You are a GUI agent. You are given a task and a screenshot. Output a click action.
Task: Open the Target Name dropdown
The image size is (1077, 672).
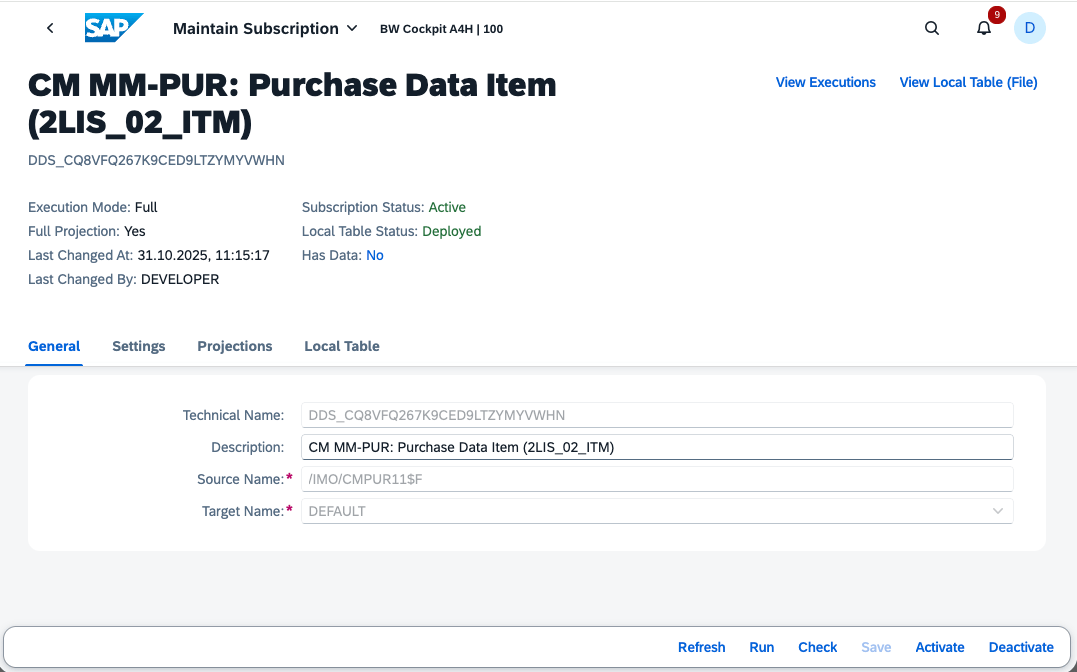(x=997, y=511)
